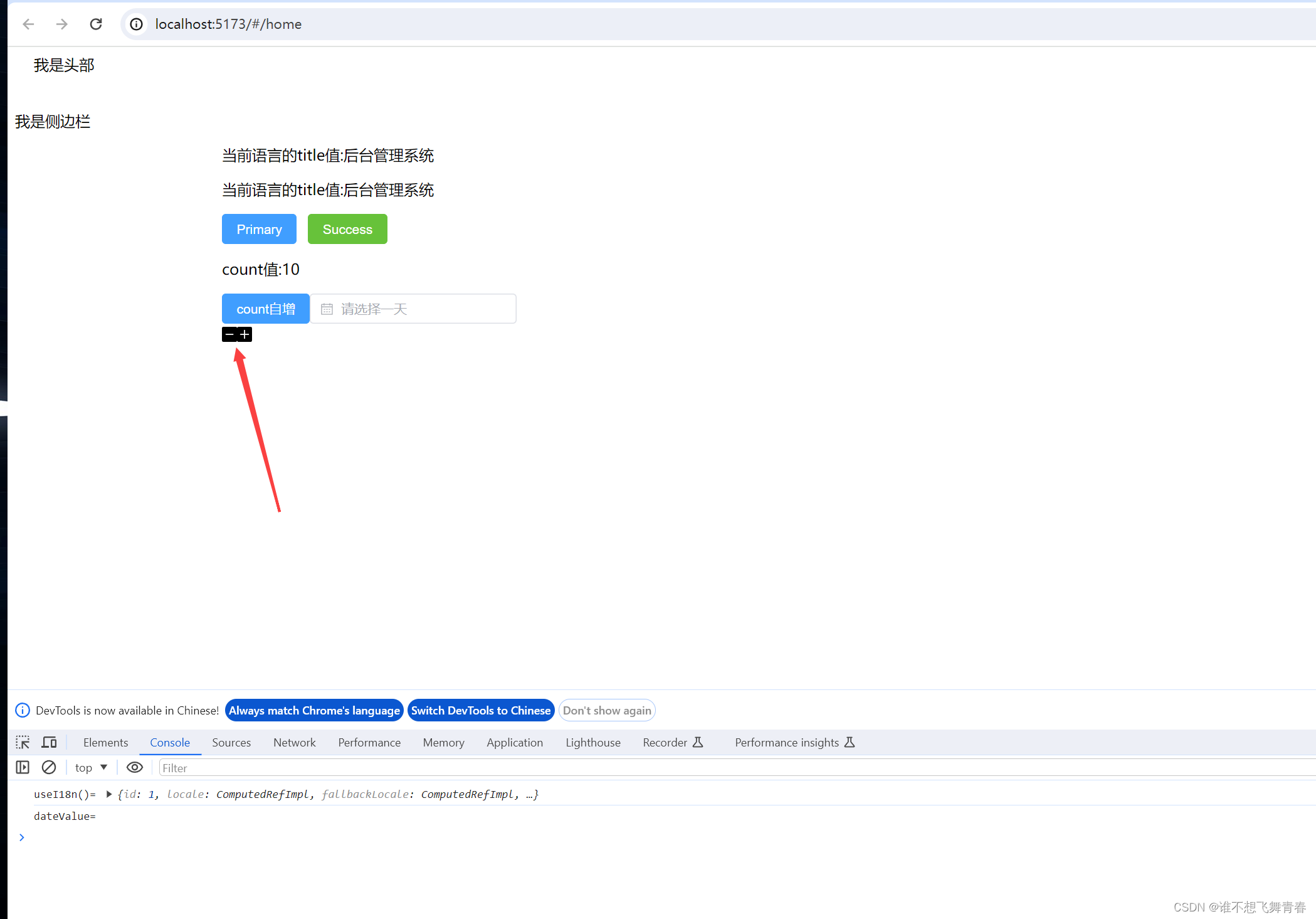Click the minus stepper button
The width and height of the screenshot is (1316, 919).
coord(229,334)
